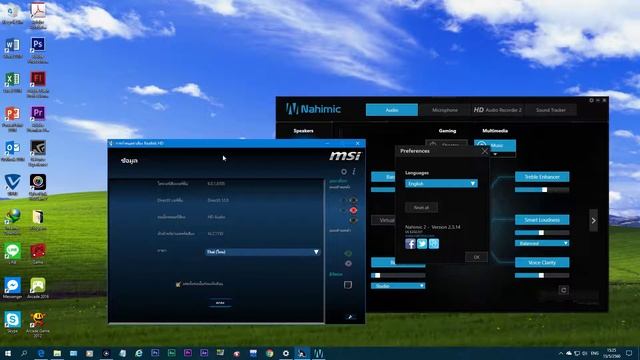
Task: Adjust the Voice Clarity slider
Action: (542, 276)
